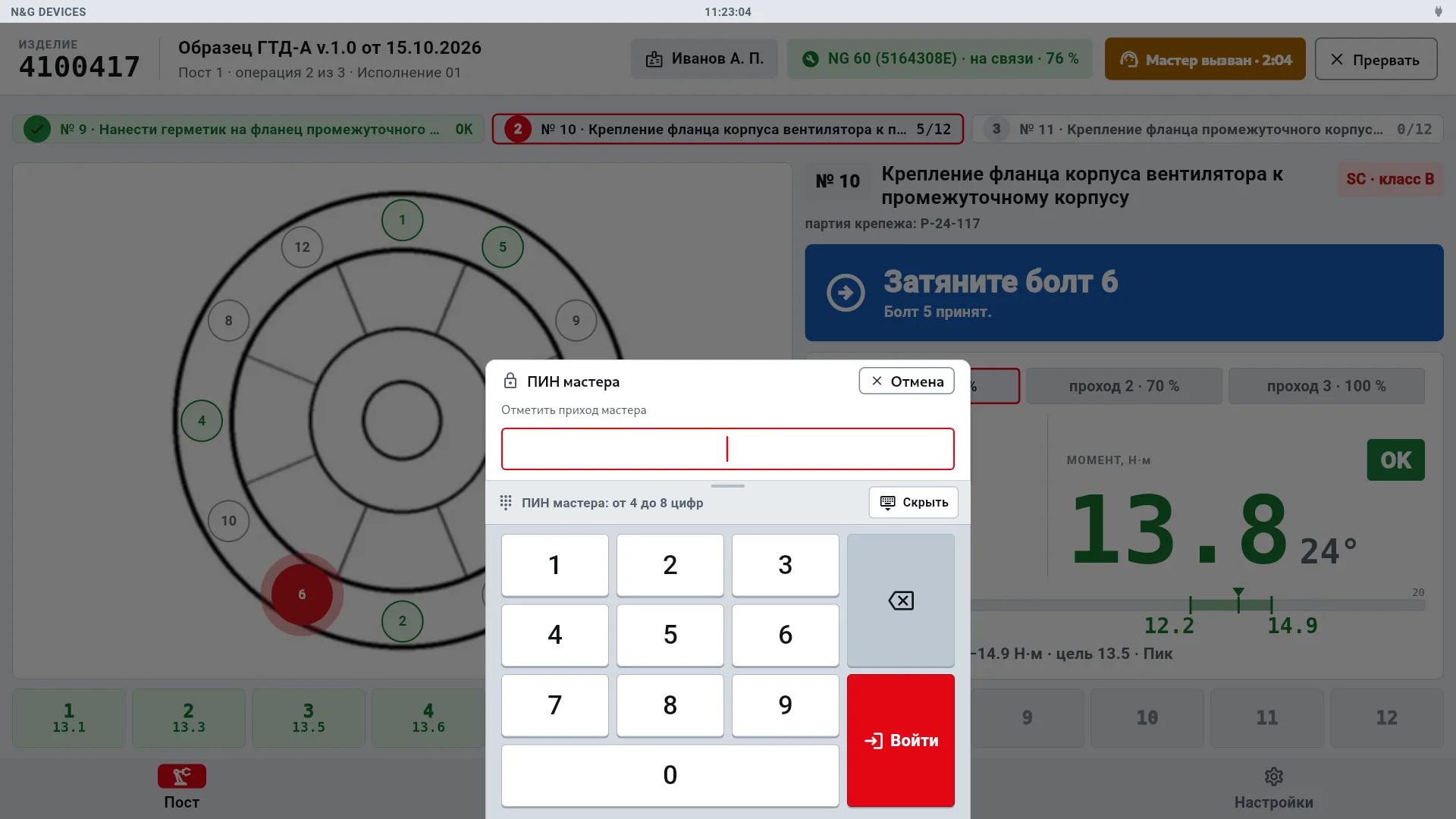Switch to step № 10 fan flange tab
The height and width of the screenshot is (819, 1456).
coord(727,129)
